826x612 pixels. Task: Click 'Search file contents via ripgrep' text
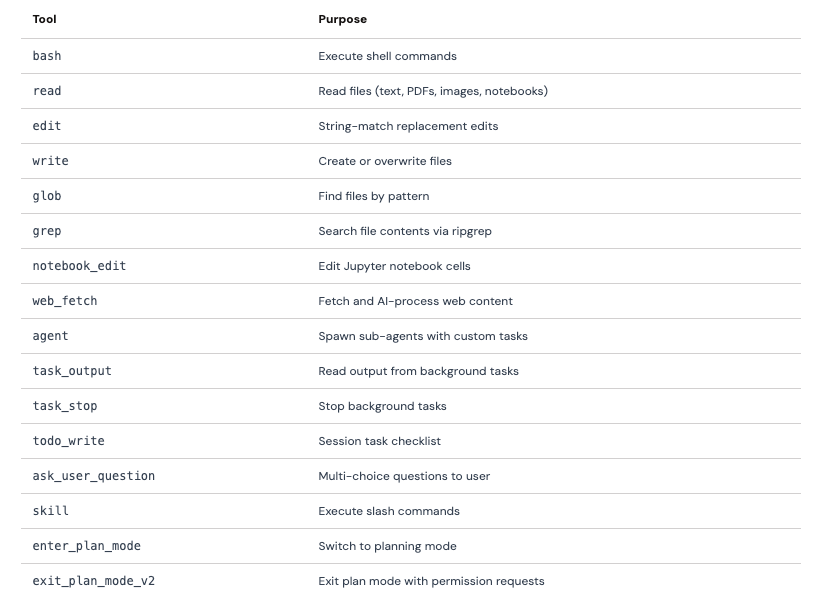405,231
